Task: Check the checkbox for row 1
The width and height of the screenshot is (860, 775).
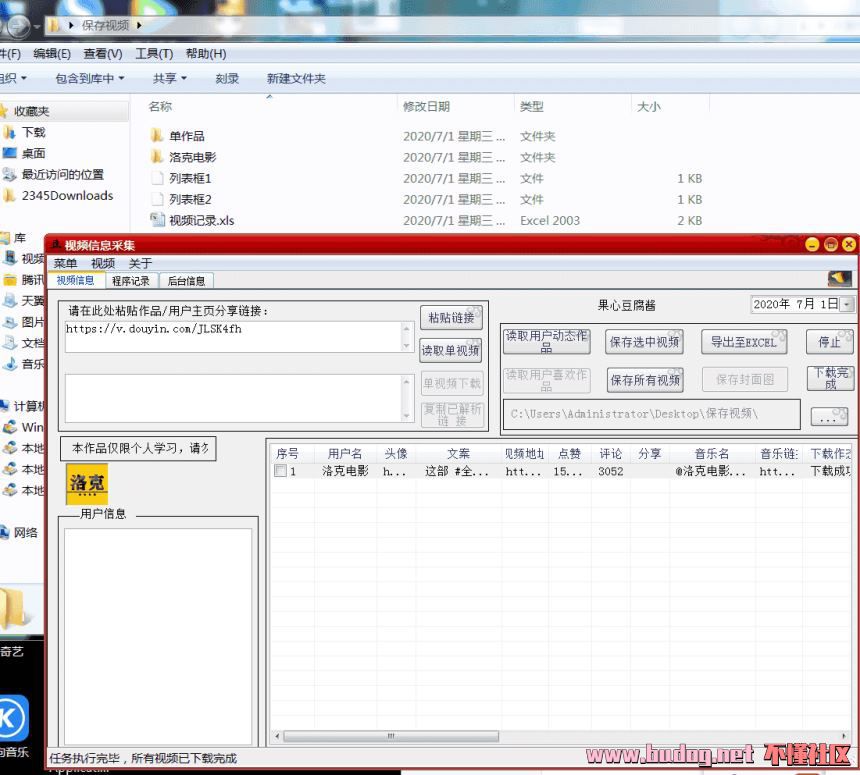Action: tap(281, 471)
